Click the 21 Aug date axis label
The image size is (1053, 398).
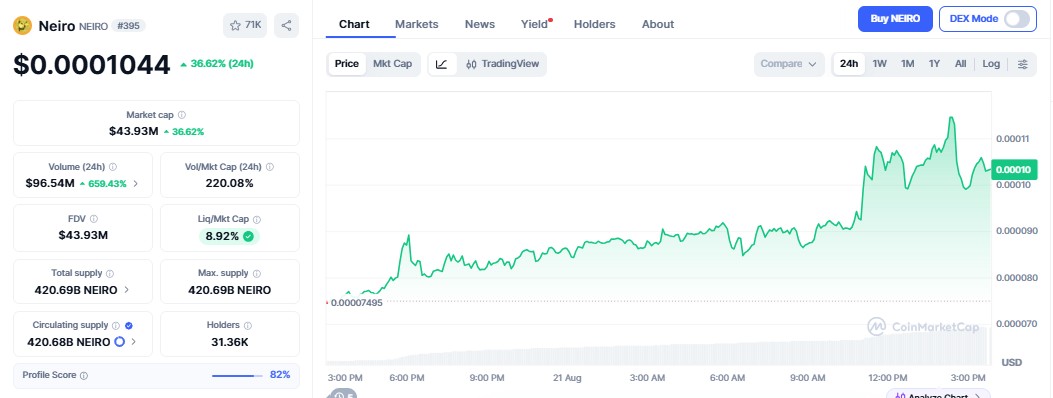pos(567,378)
